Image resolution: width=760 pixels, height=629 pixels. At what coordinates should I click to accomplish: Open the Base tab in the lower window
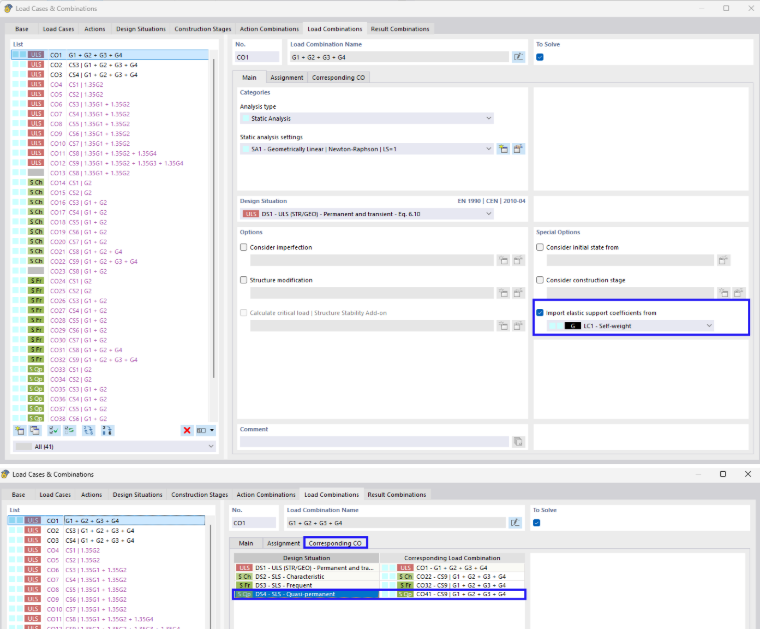click(x=18, y=495)
